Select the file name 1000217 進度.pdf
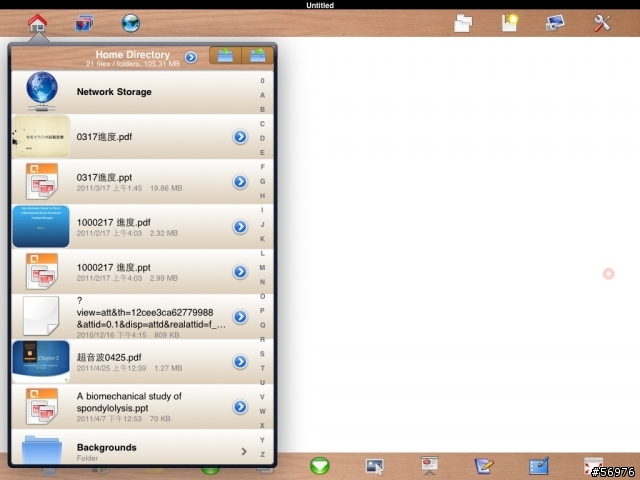 pyautogui.click(x=113, y=222)
